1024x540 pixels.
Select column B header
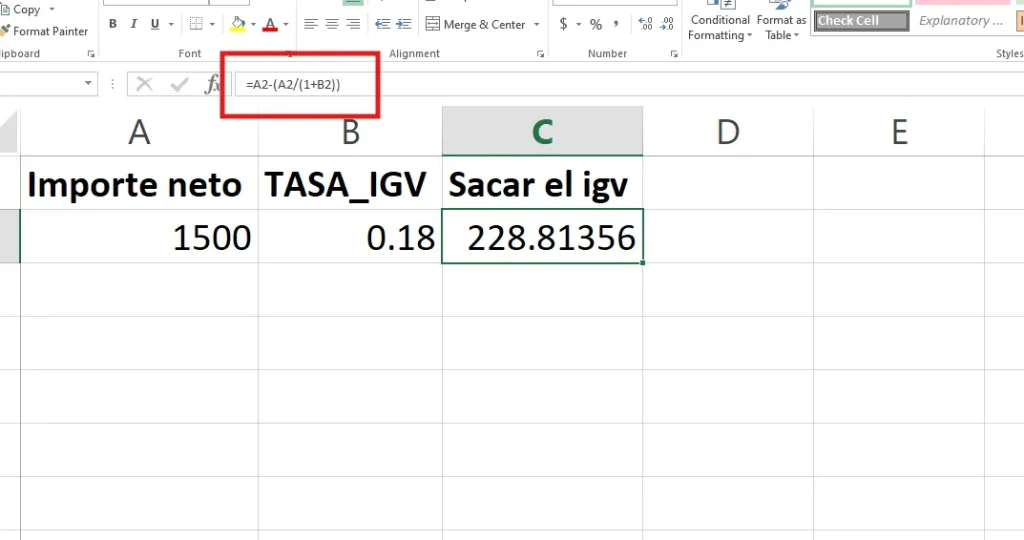[x=350, y=132]
